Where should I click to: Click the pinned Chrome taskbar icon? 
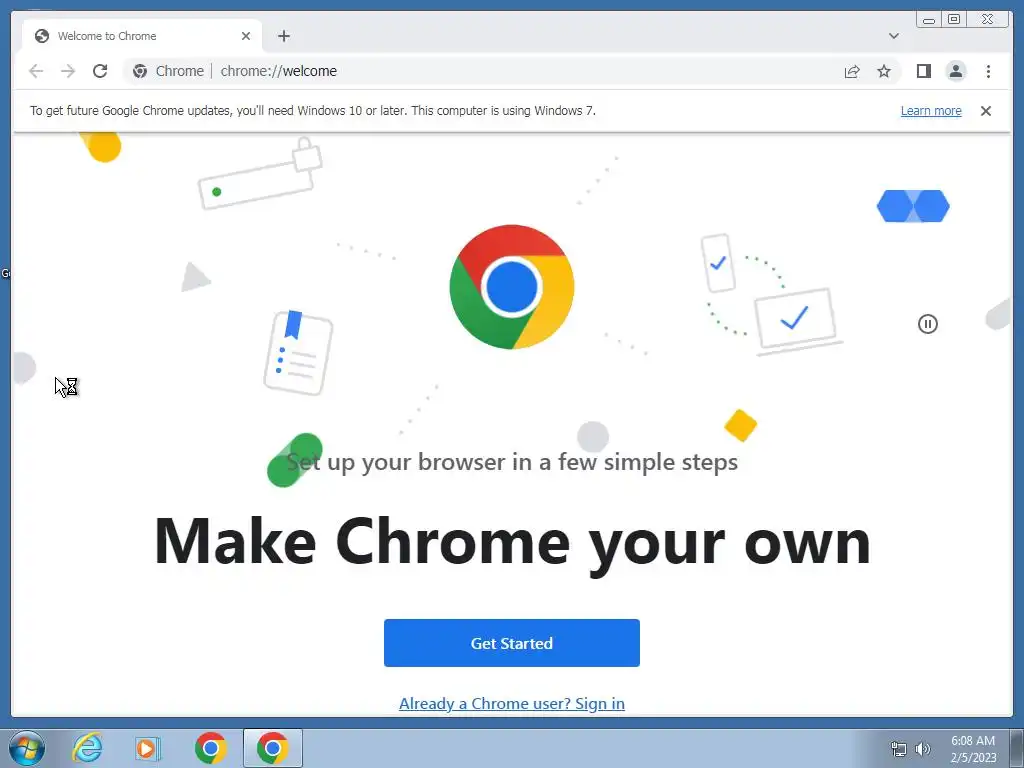tap(210, 748)
